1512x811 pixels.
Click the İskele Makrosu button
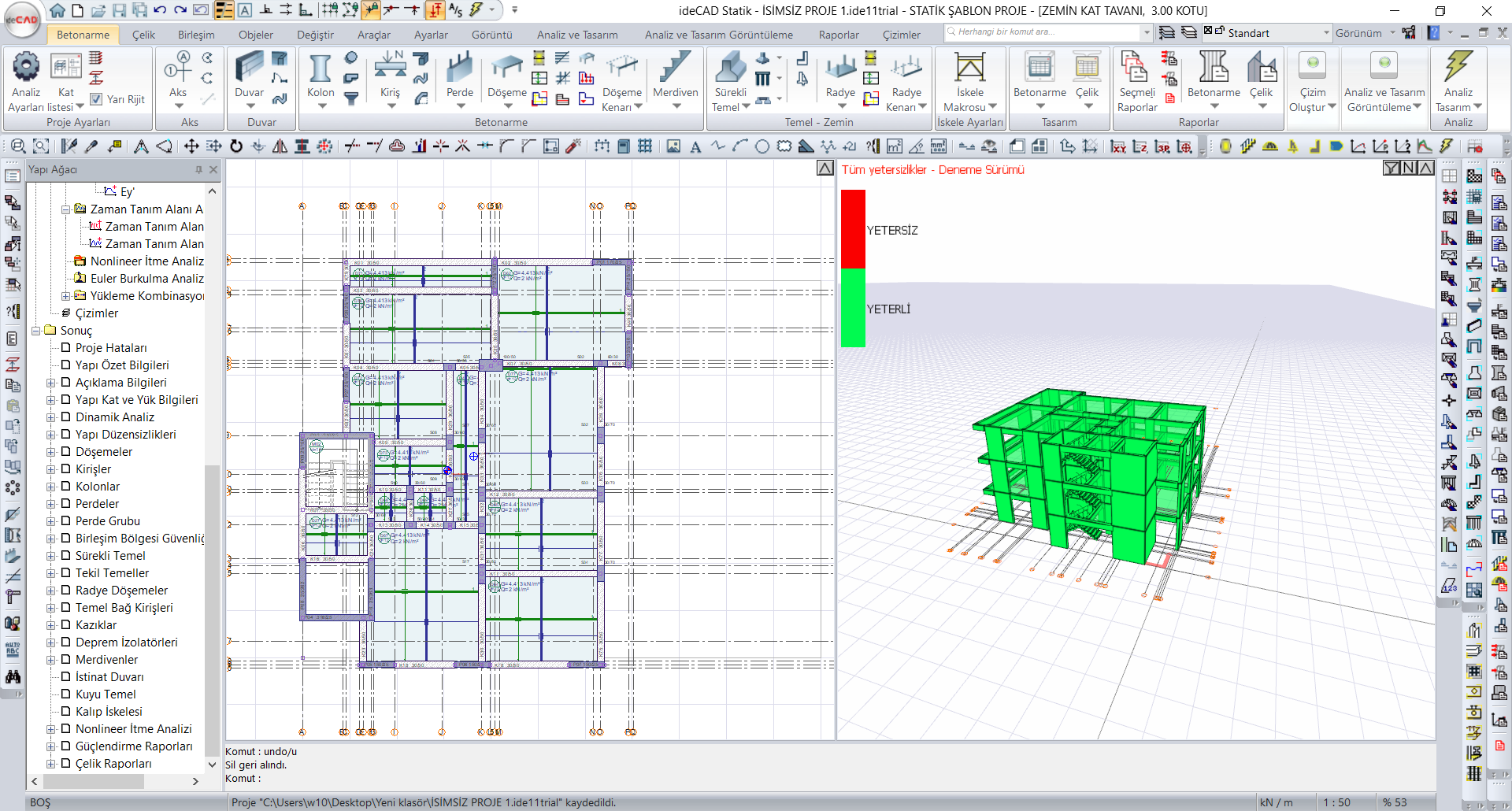coord(970,81)
